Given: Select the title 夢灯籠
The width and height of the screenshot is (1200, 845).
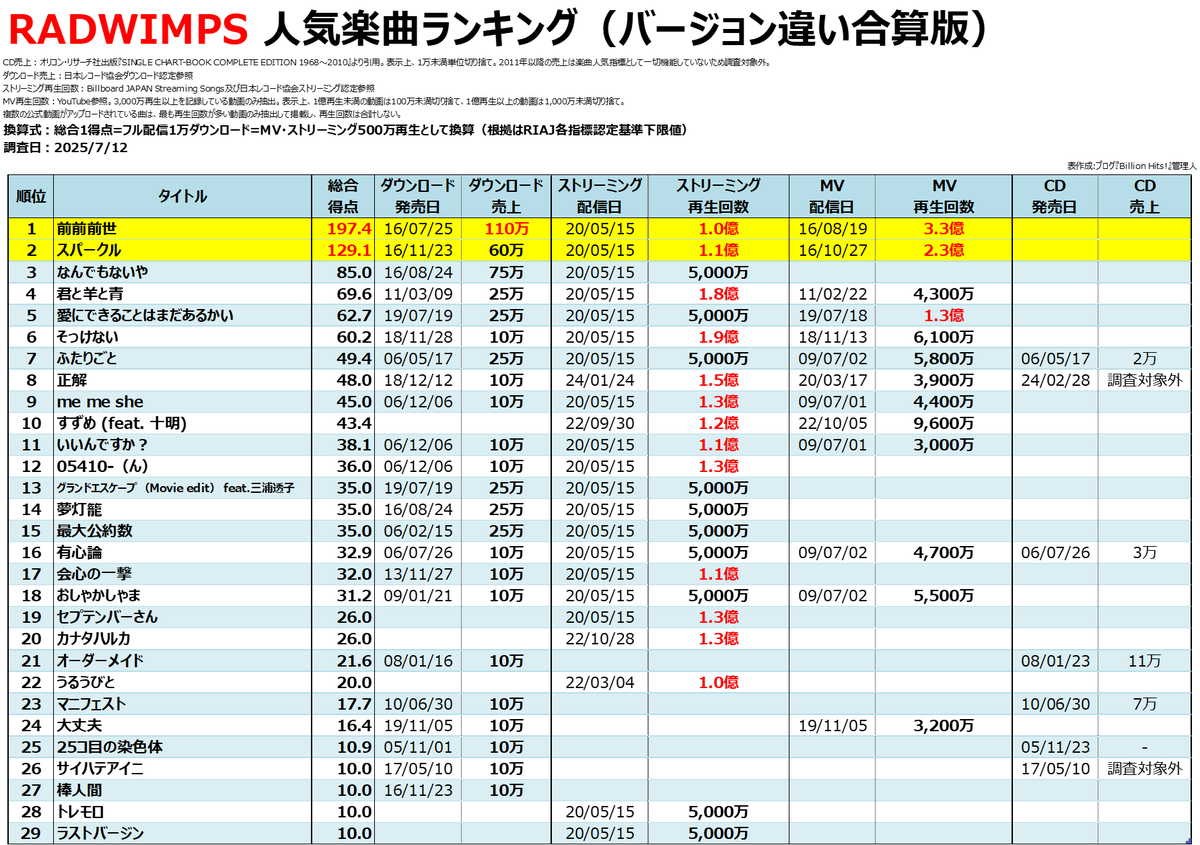Looking at the screenshot, I should [x=79, y=509].
